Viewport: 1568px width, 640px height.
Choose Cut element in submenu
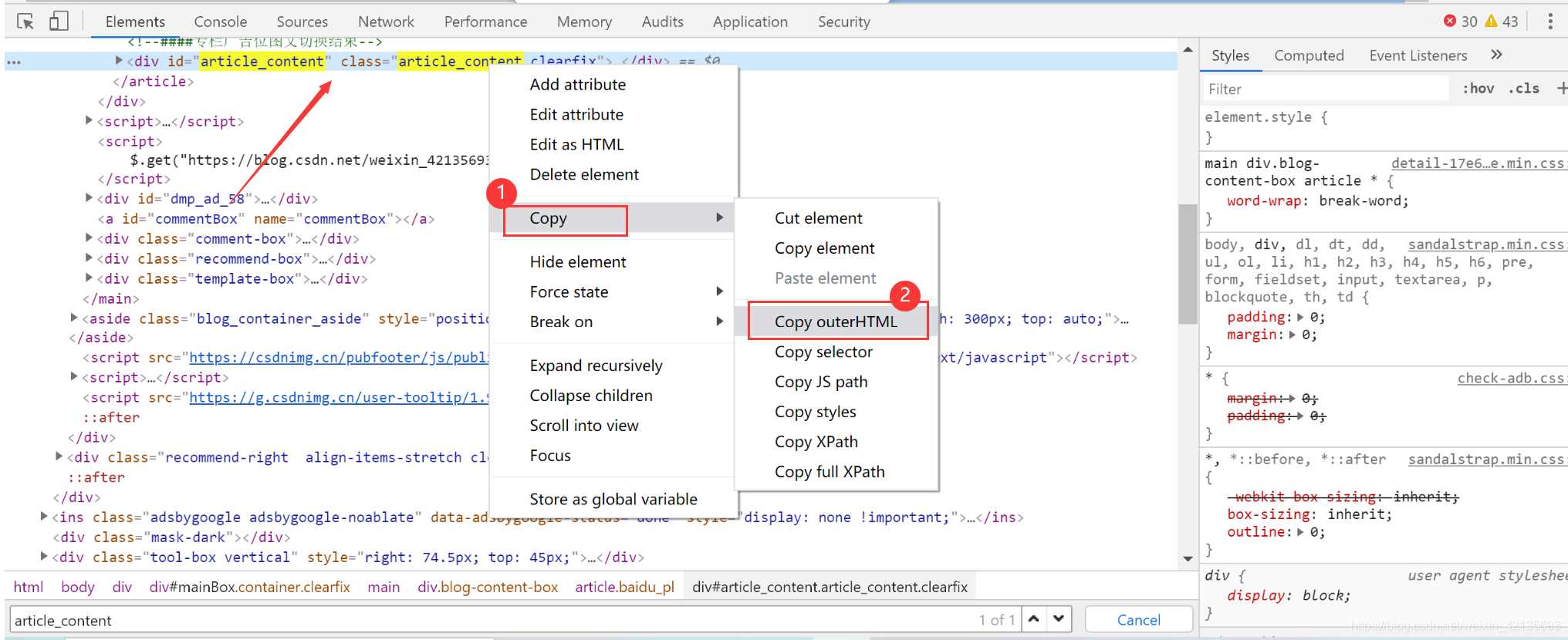coord(836,218)
